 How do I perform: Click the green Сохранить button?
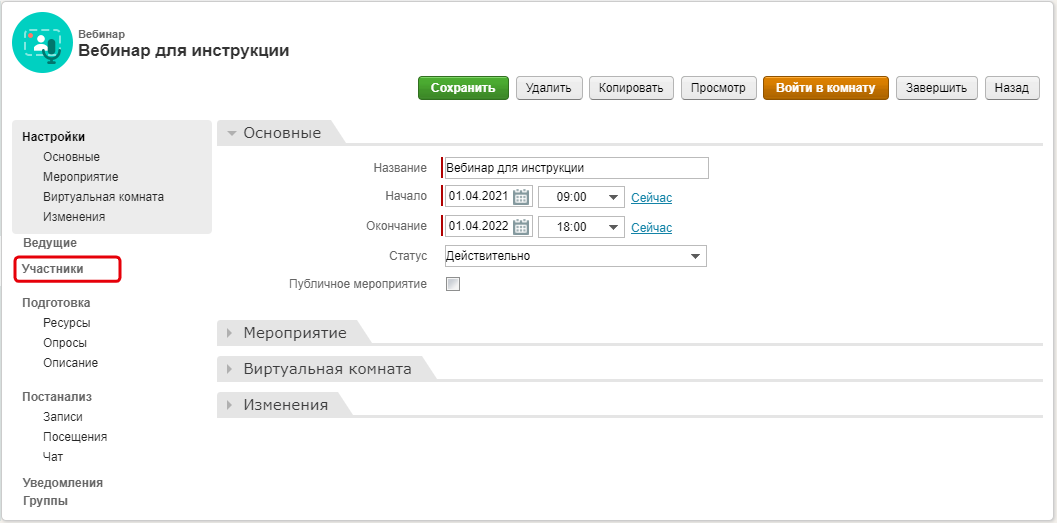(463, 88)
